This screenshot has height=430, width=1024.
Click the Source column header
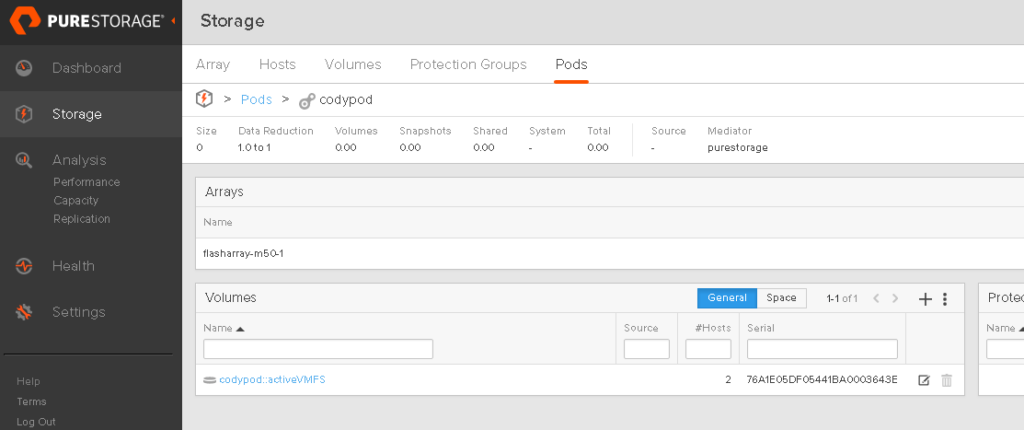pos(641,328)
